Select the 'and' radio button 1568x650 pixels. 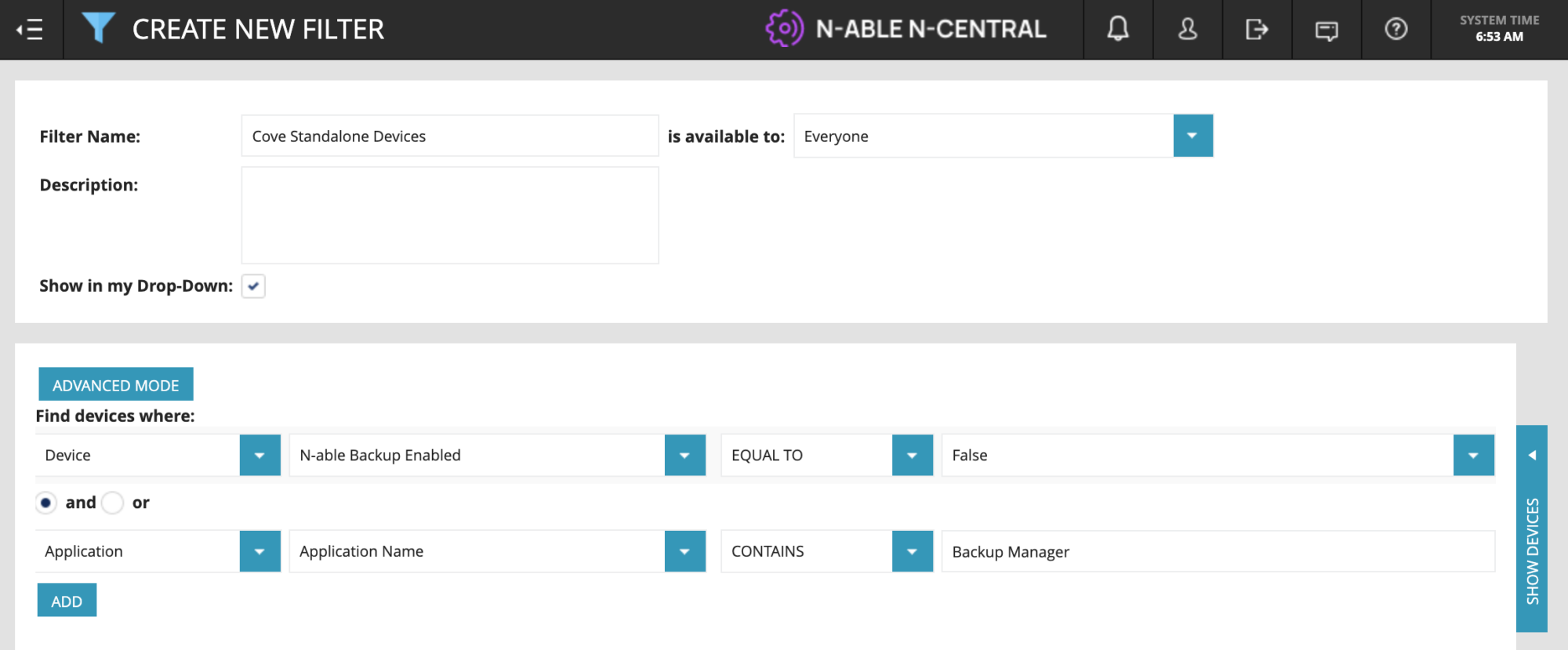[x=46, y=503]
